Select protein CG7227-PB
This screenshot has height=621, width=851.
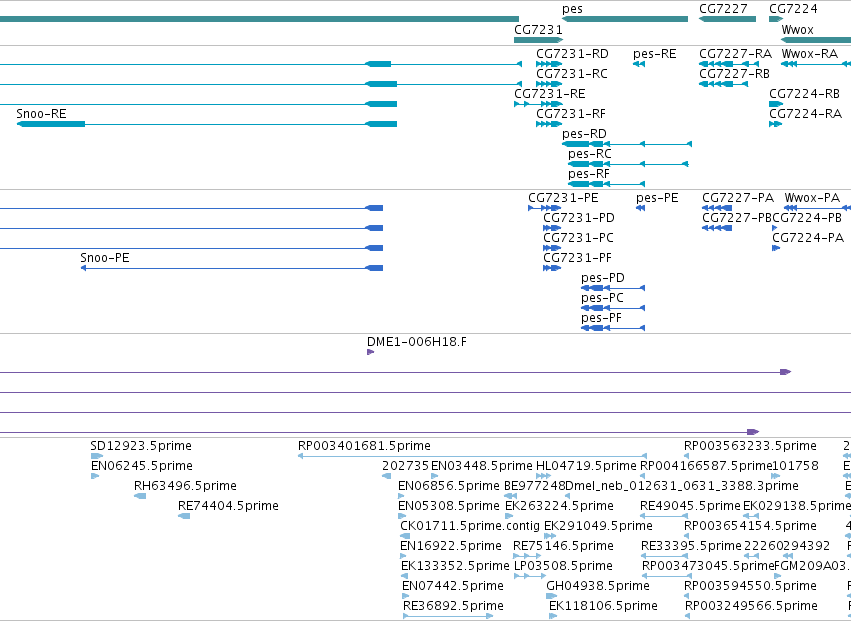717,228
